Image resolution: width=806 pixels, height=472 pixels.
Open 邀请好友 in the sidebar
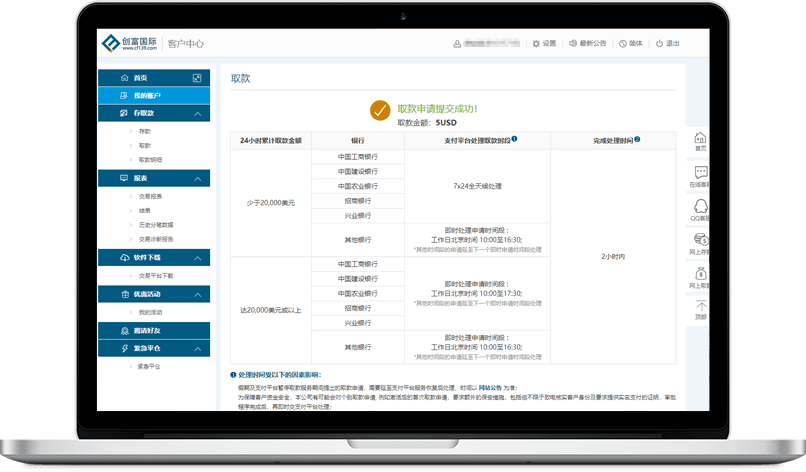tap(154, 331)
